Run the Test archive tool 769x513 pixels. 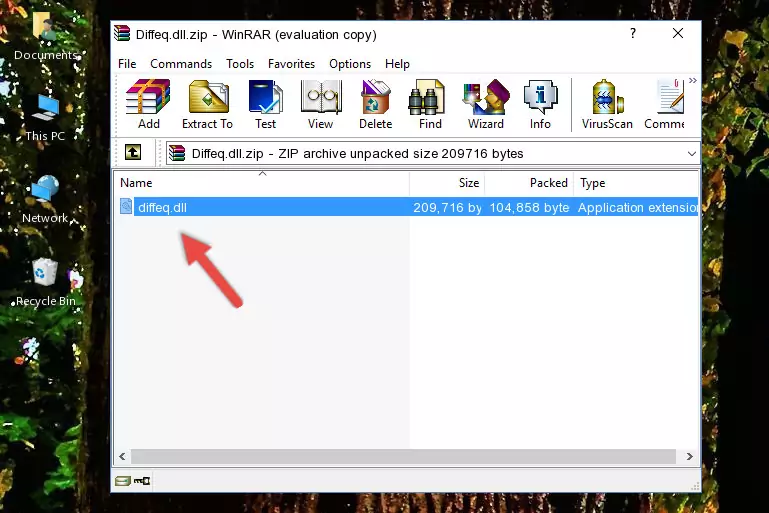coord(265,104)
